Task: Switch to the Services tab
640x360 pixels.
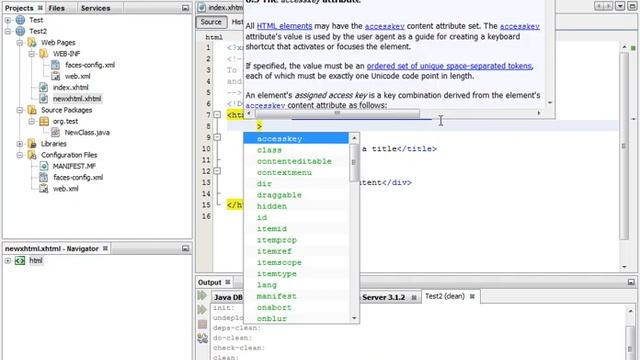Action: click(96, 8)
